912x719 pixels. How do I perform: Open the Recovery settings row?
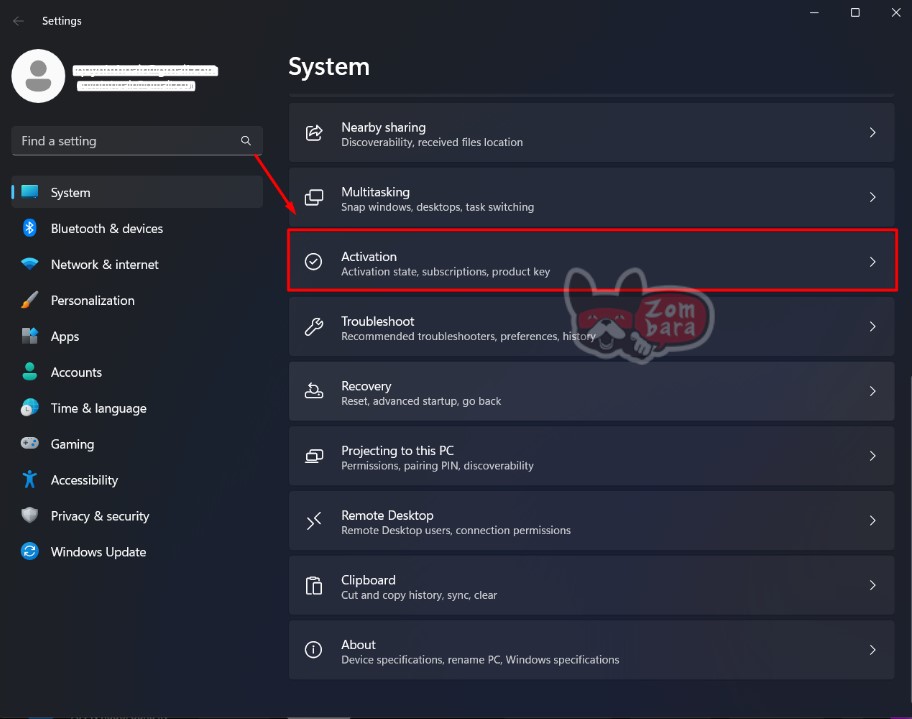(x=592, y=391)
